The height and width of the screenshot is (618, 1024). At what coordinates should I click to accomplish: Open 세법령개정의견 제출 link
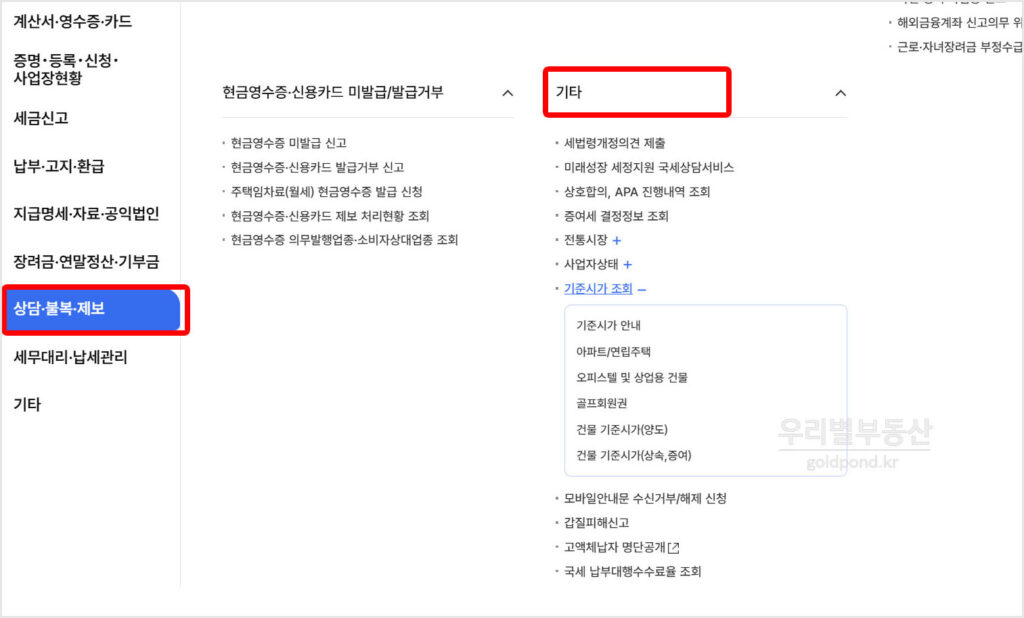click(x=615, y=143)
